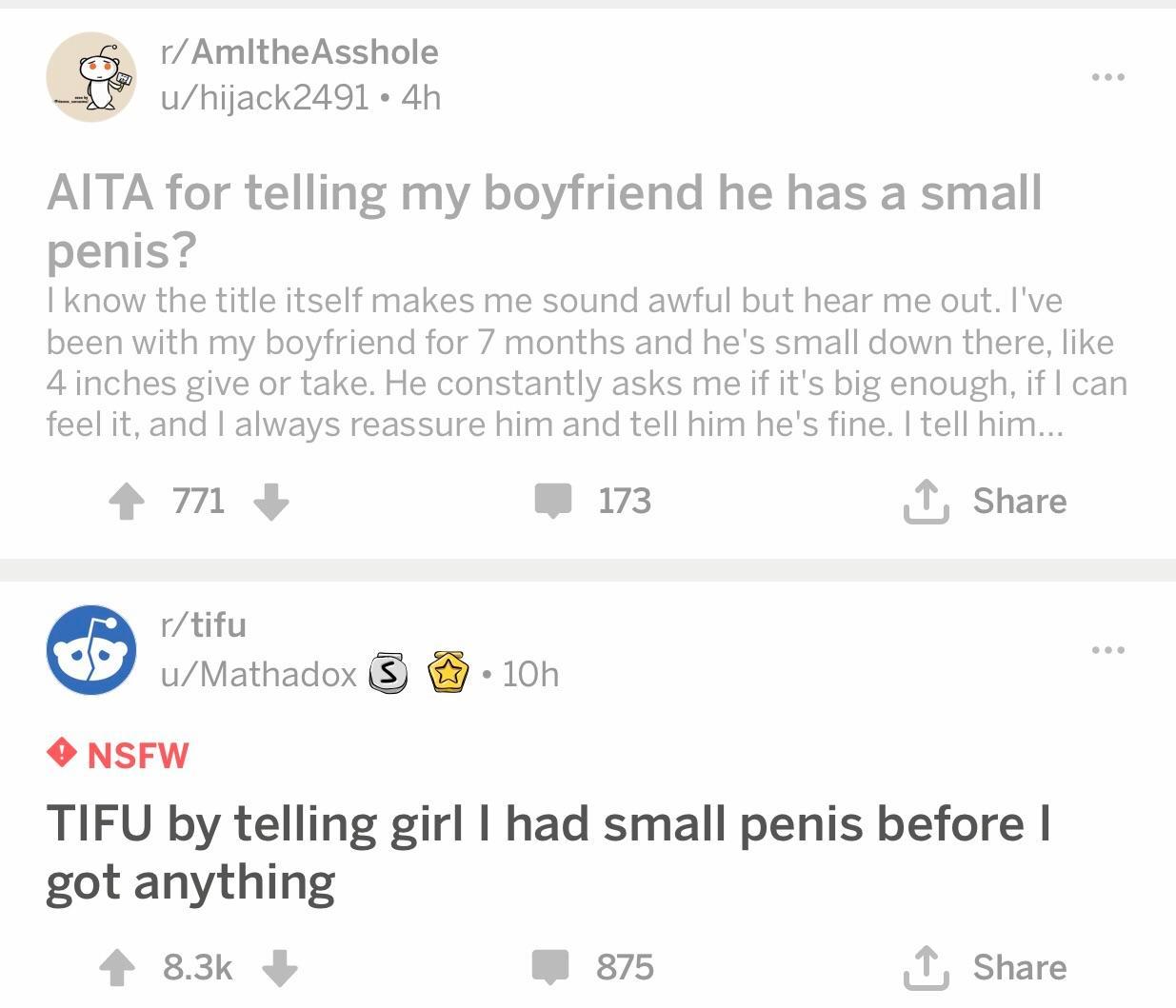Open the three-dot menu on AITA post
1176x1008 pixels.
point(1108,76)
